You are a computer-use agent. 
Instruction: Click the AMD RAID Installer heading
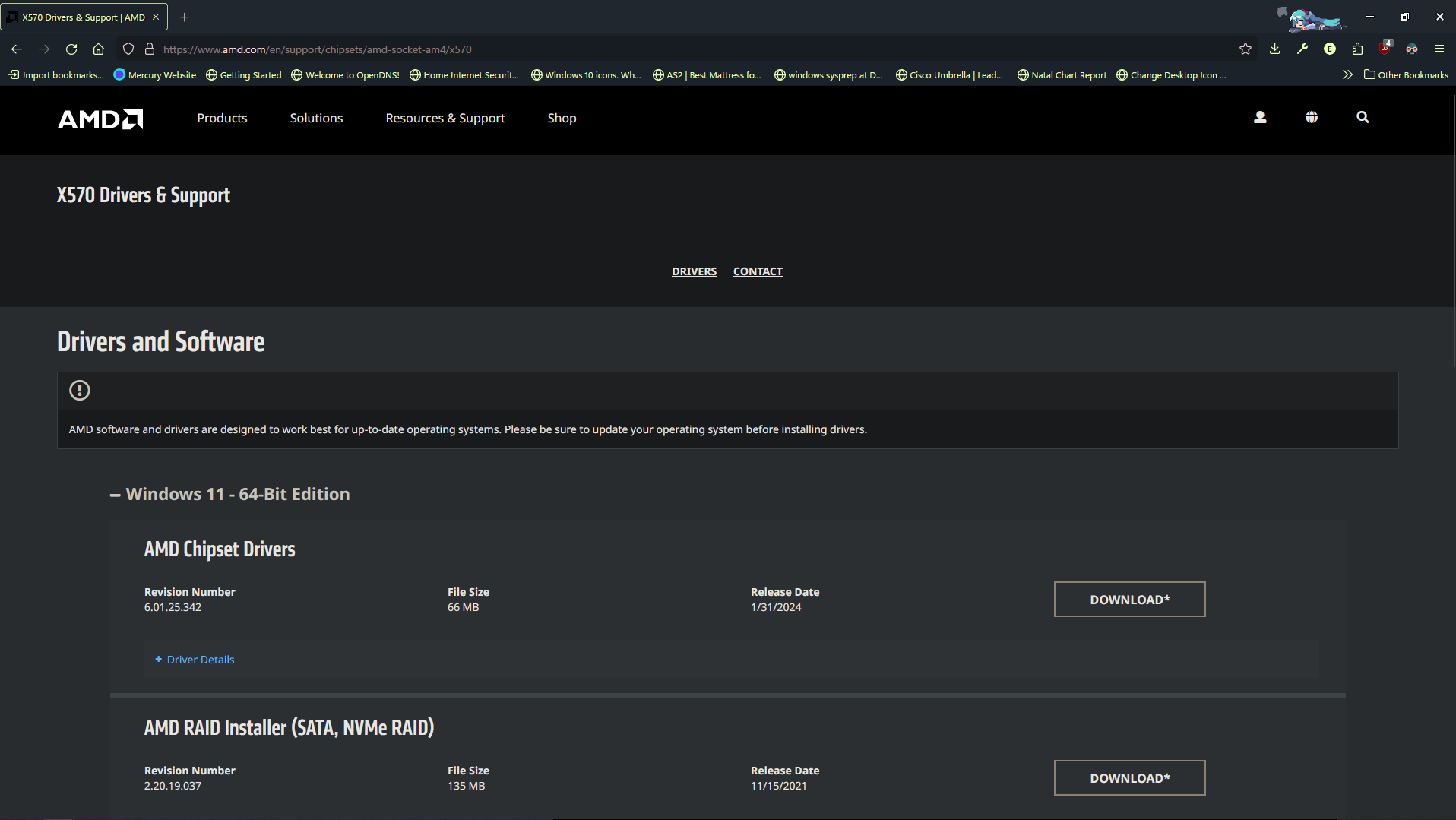[x=289, y=728]
